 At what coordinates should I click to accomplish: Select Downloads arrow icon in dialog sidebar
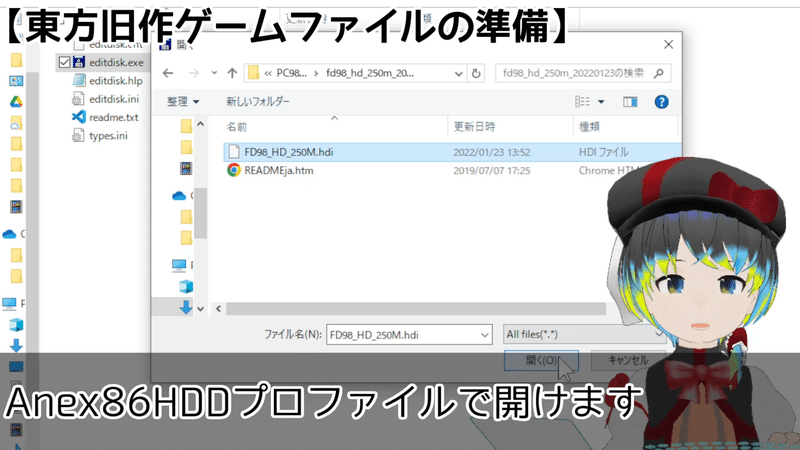click(186, 307)
